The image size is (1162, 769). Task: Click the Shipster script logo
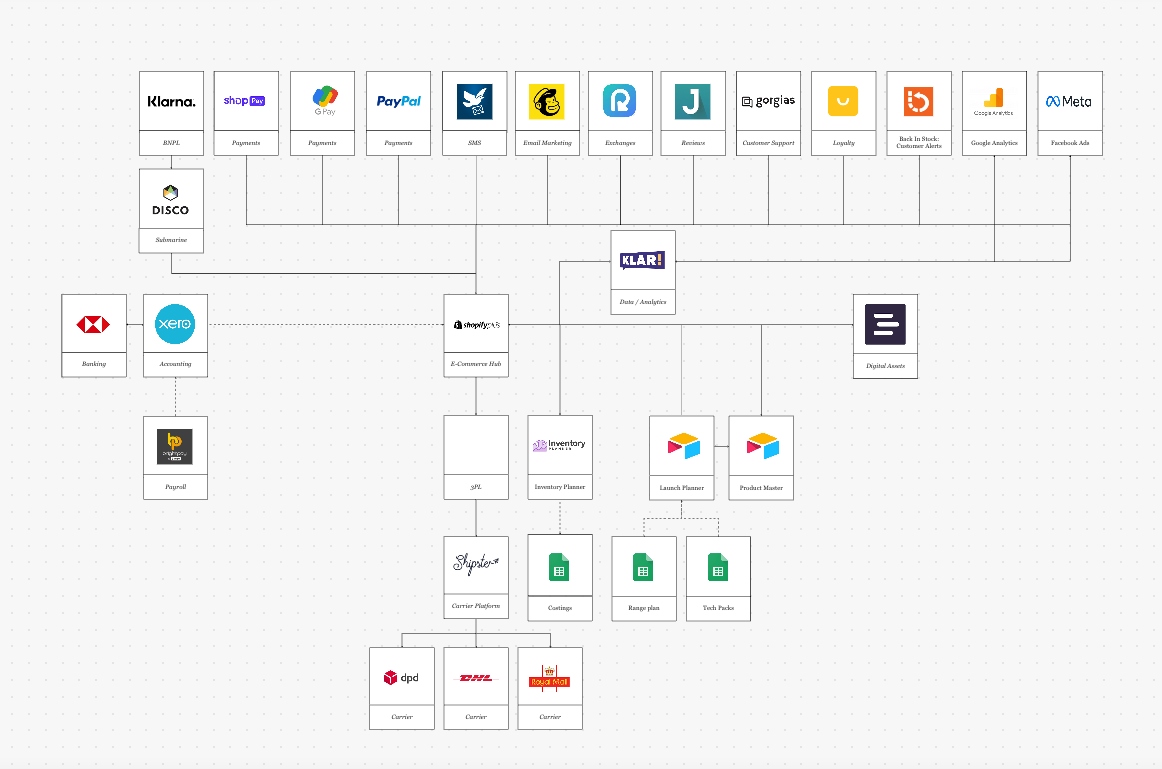[476, 564]
